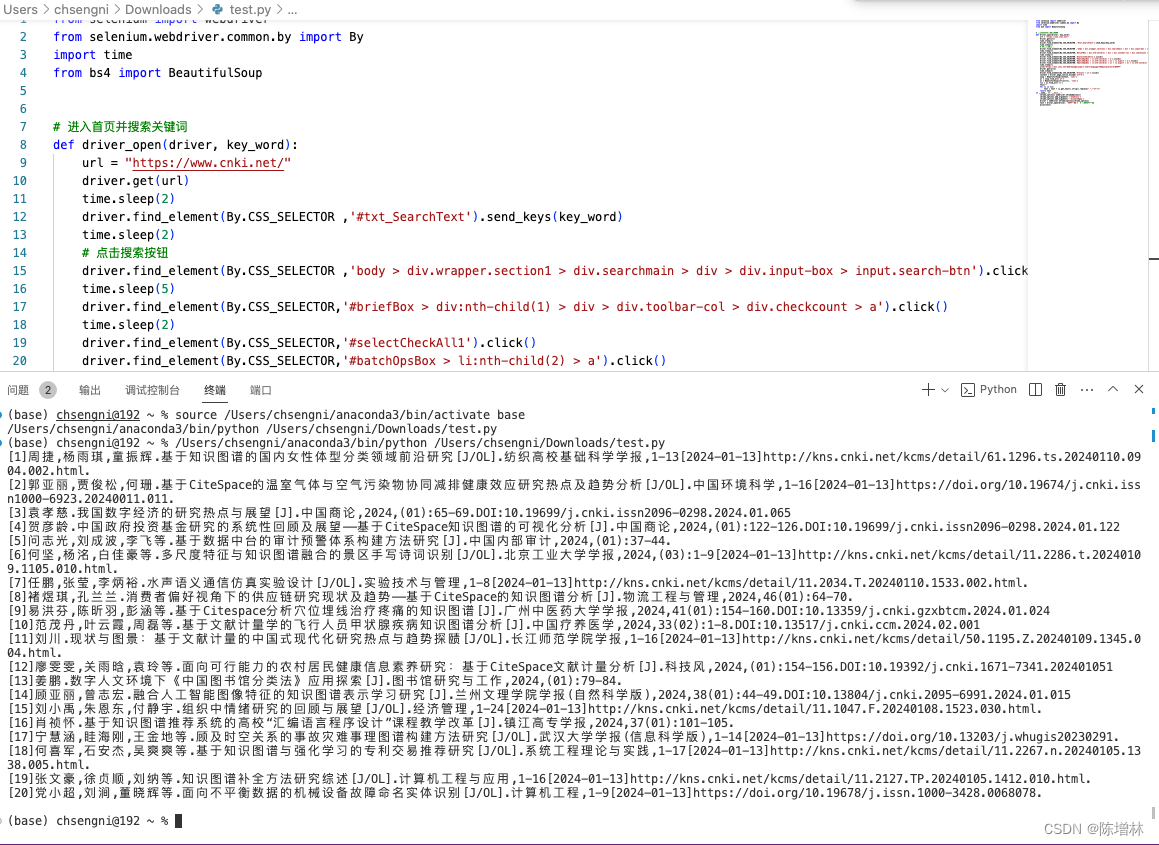Click 'def driver_open(driver, key_word):' code line
This screenshot has height=845, width=1159.
point(175,145)
